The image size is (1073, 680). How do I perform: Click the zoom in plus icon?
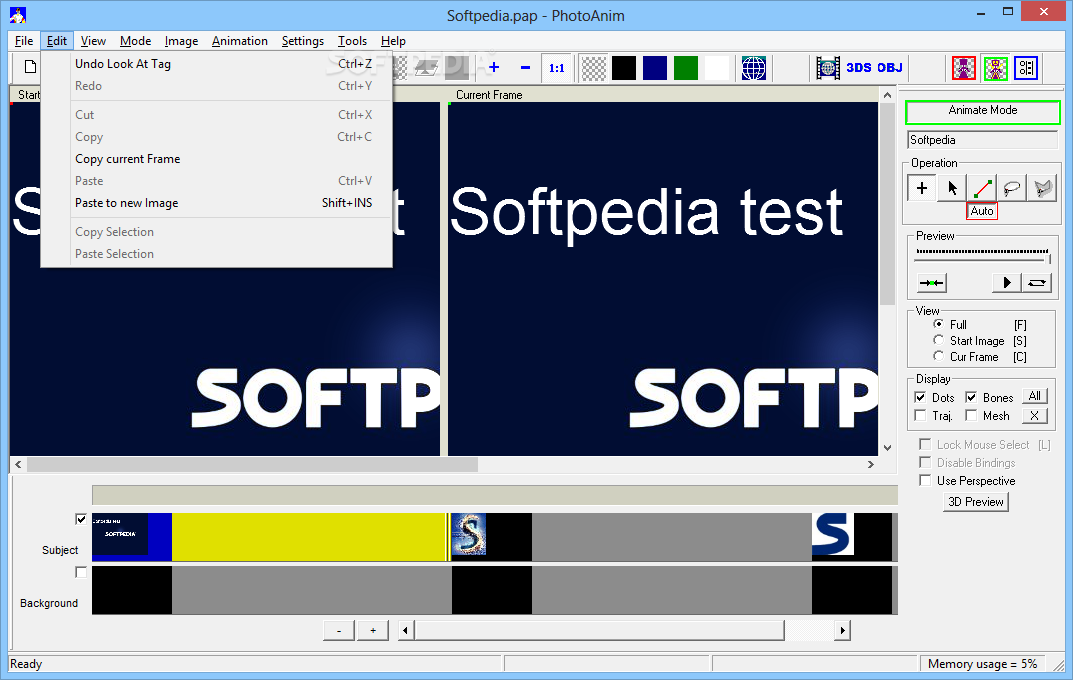(x=494, y=68)
